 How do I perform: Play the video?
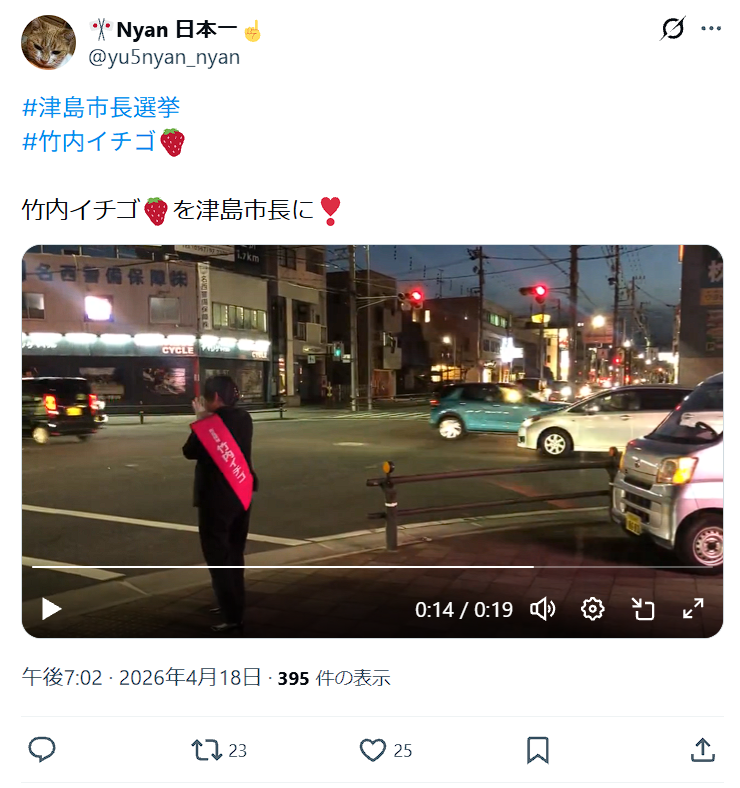(x=51, y=609)
